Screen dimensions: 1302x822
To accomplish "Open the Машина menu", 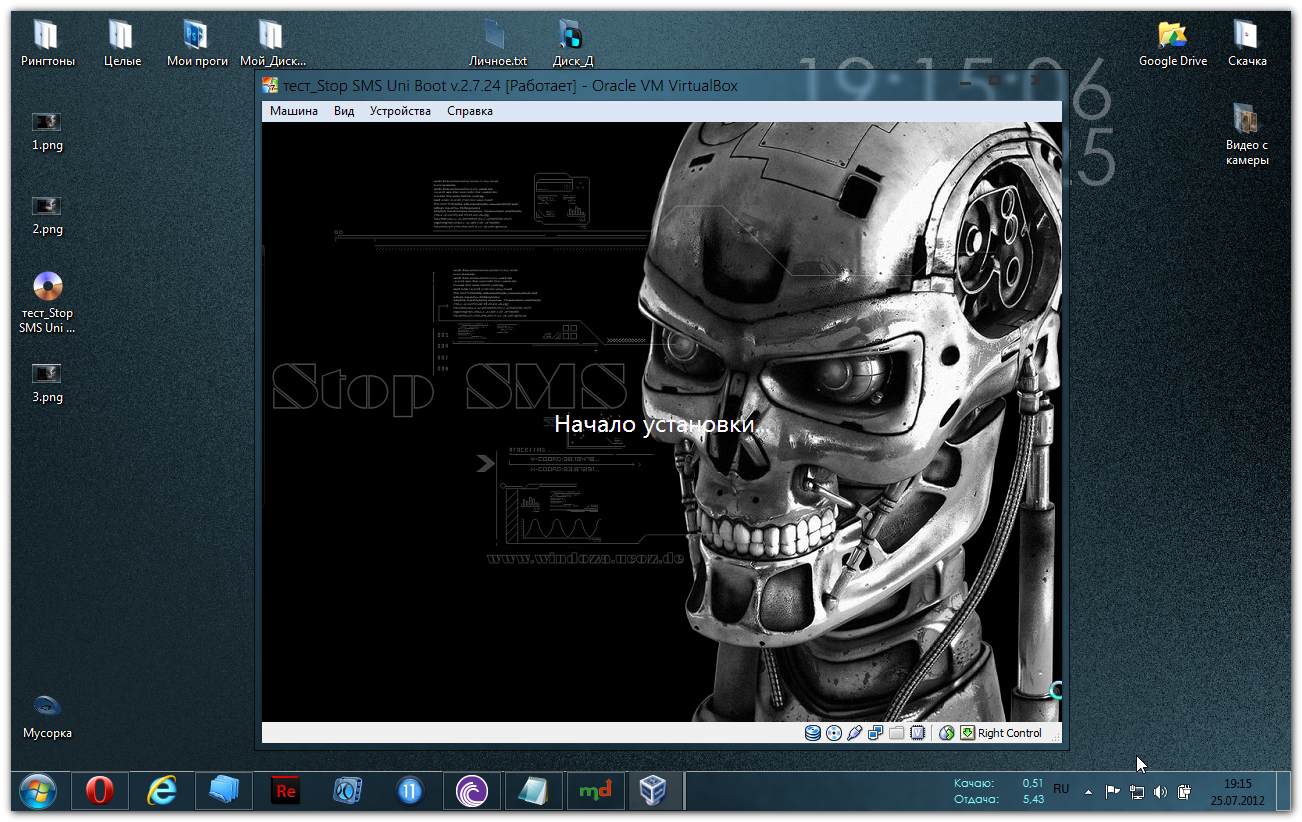I will tap(294, 111).
